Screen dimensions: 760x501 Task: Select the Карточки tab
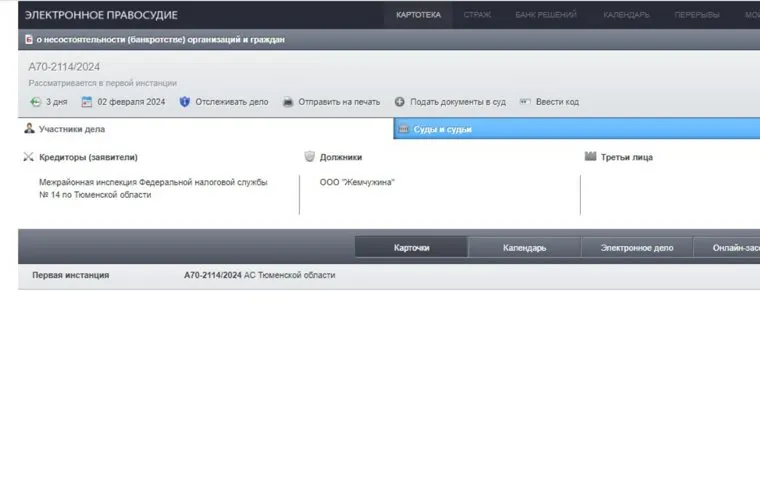(412, 248)
